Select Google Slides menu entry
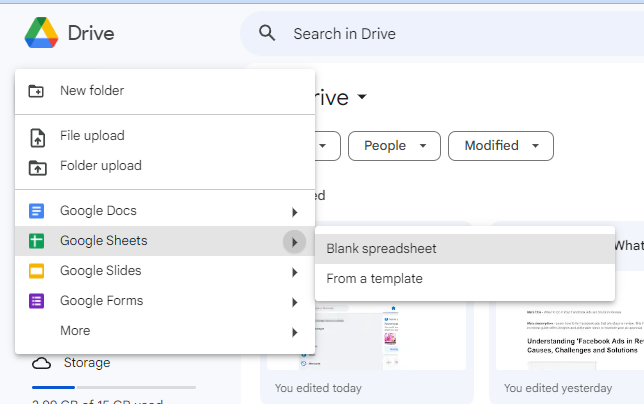 coord(165,271)
